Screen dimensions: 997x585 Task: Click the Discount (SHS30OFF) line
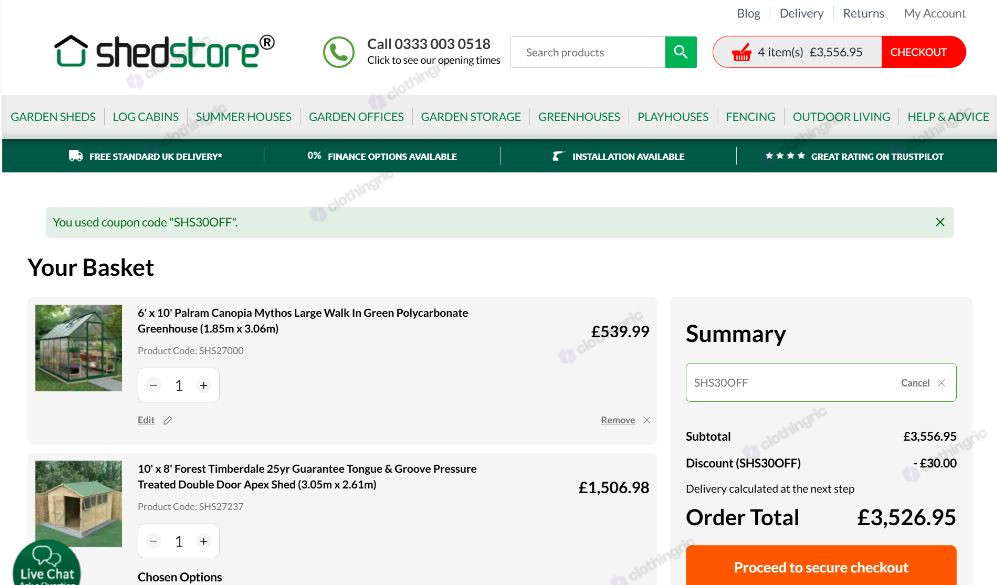click(821, 463)
